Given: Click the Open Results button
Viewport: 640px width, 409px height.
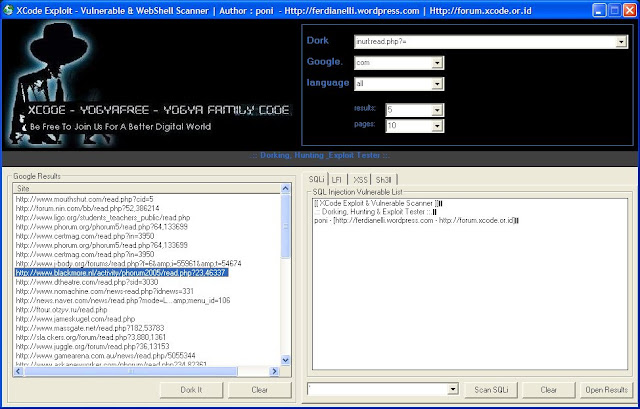Looking at the screenshot, I should pos(607,390).
